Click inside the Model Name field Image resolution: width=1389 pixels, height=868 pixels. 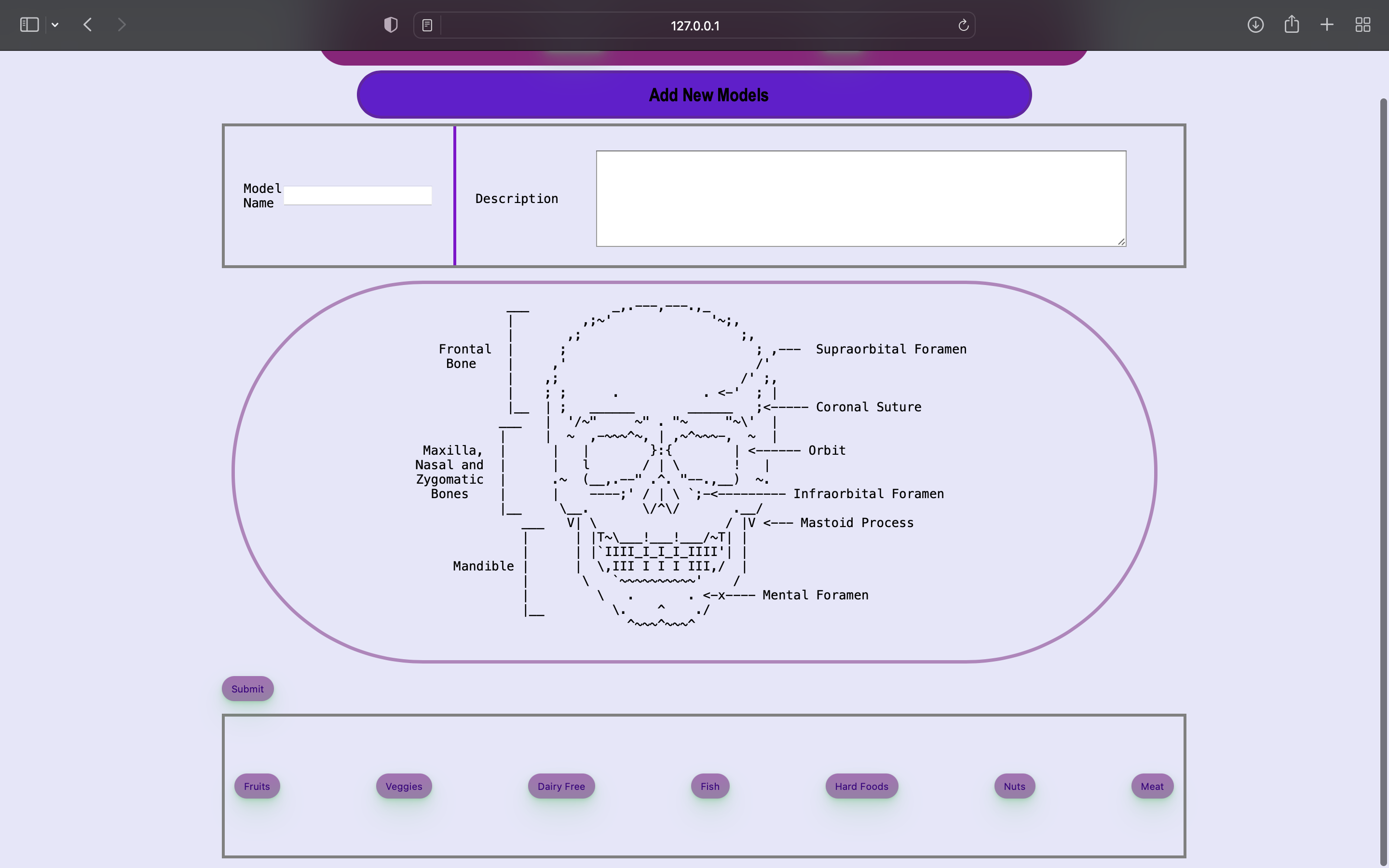pyautogui.click(x=357, y=195)
